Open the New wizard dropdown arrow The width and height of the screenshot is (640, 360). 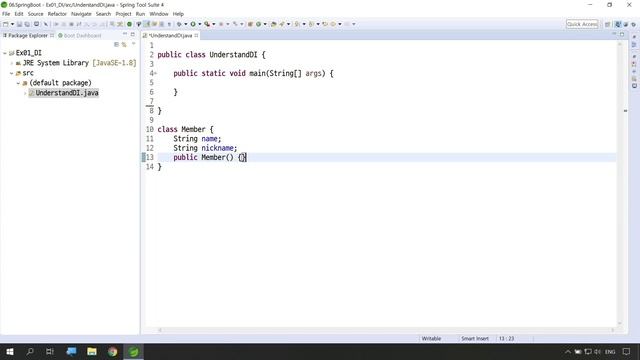[12, 24]
